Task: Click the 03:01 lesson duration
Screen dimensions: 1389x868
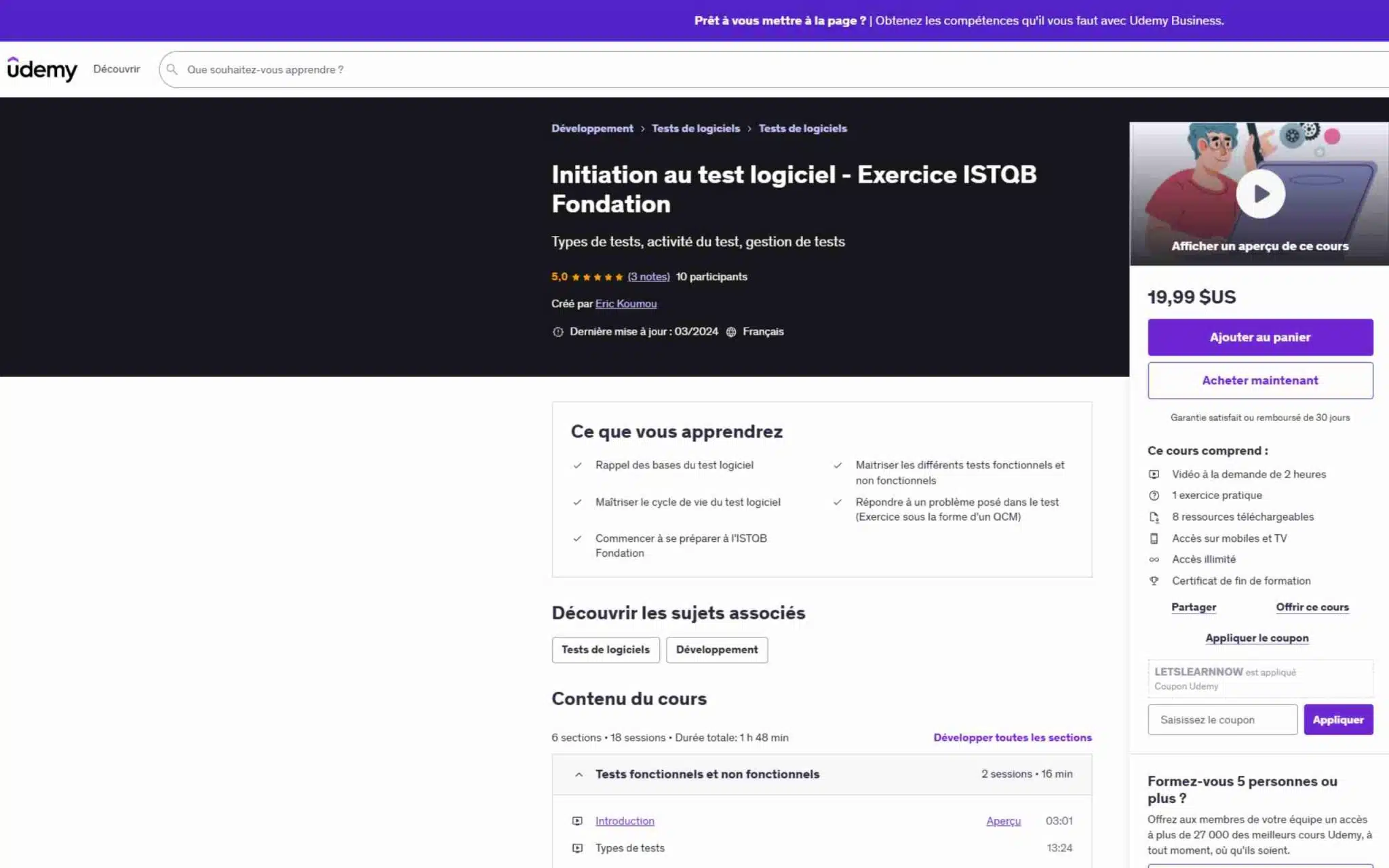Action: (1059, 821)
